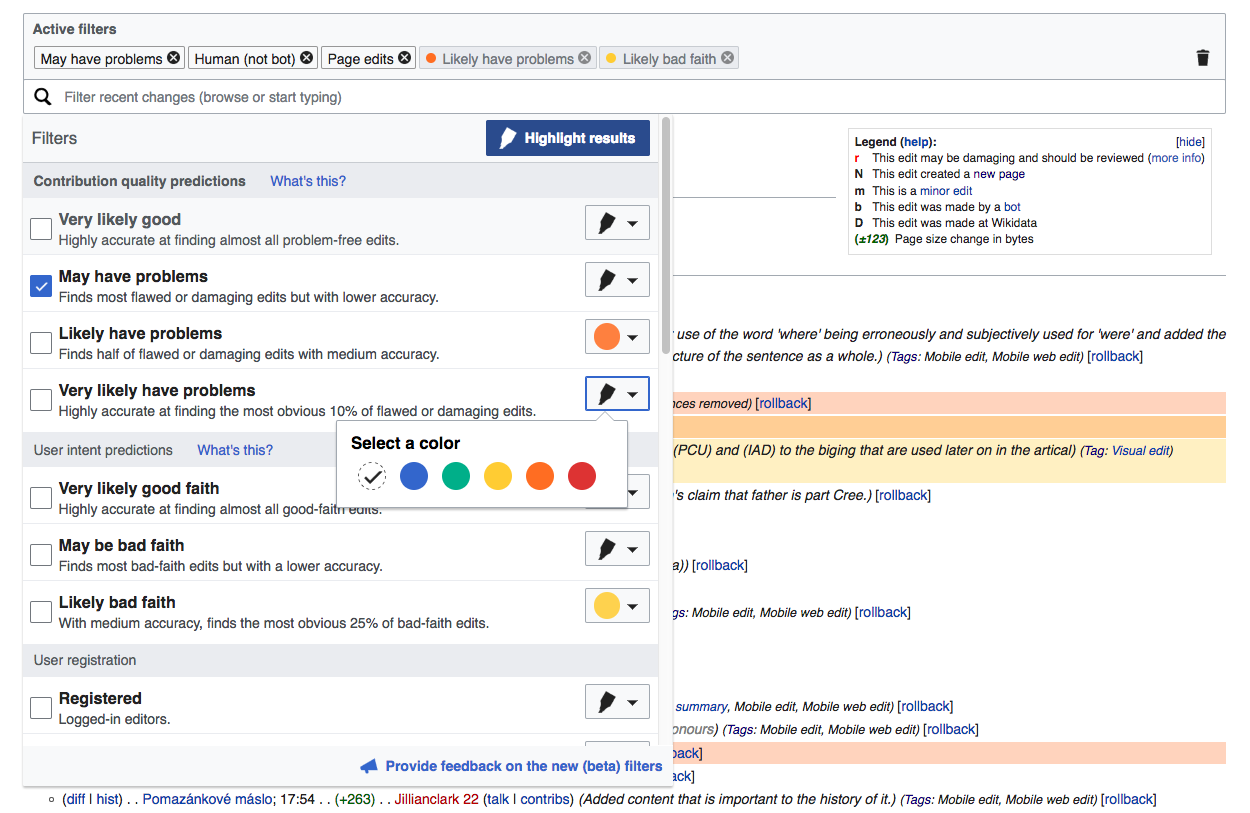Hide the legend box
The height and width of the screenshot is (813, 1250).
coord(1190,142)
